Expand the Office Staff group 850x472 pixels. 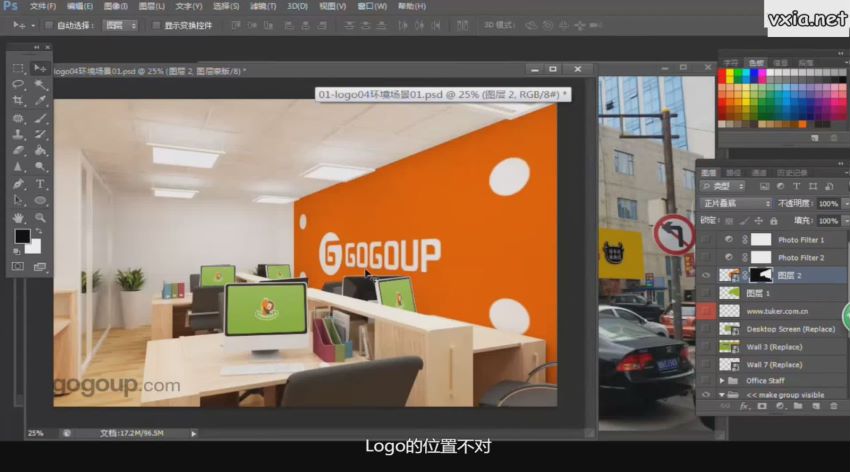pyautogui.click(x=722, y=380)
